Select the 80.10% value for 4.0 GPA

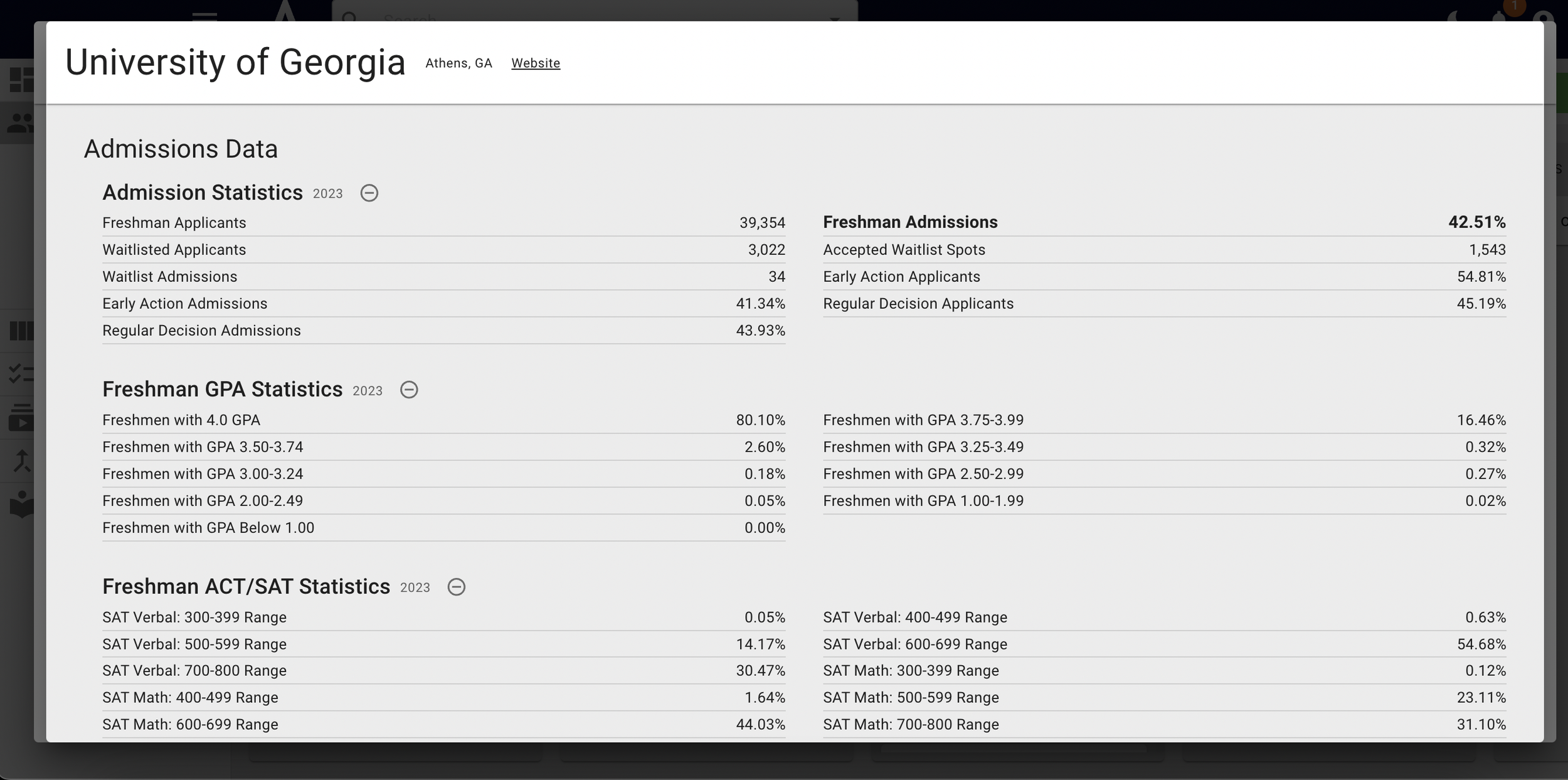(760, 420)
